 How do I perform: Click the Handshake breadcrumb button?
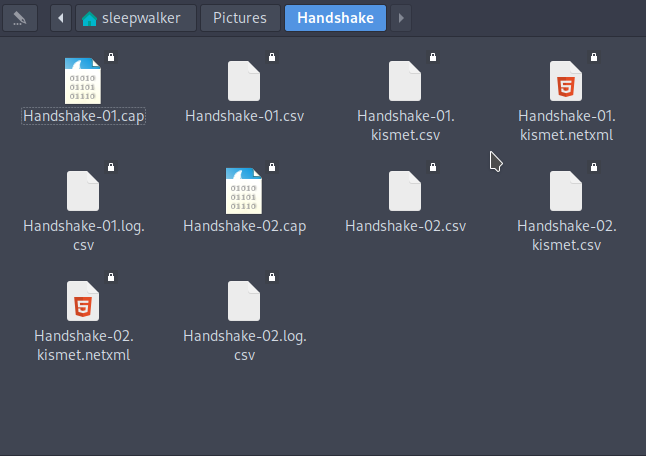[335, 18]
